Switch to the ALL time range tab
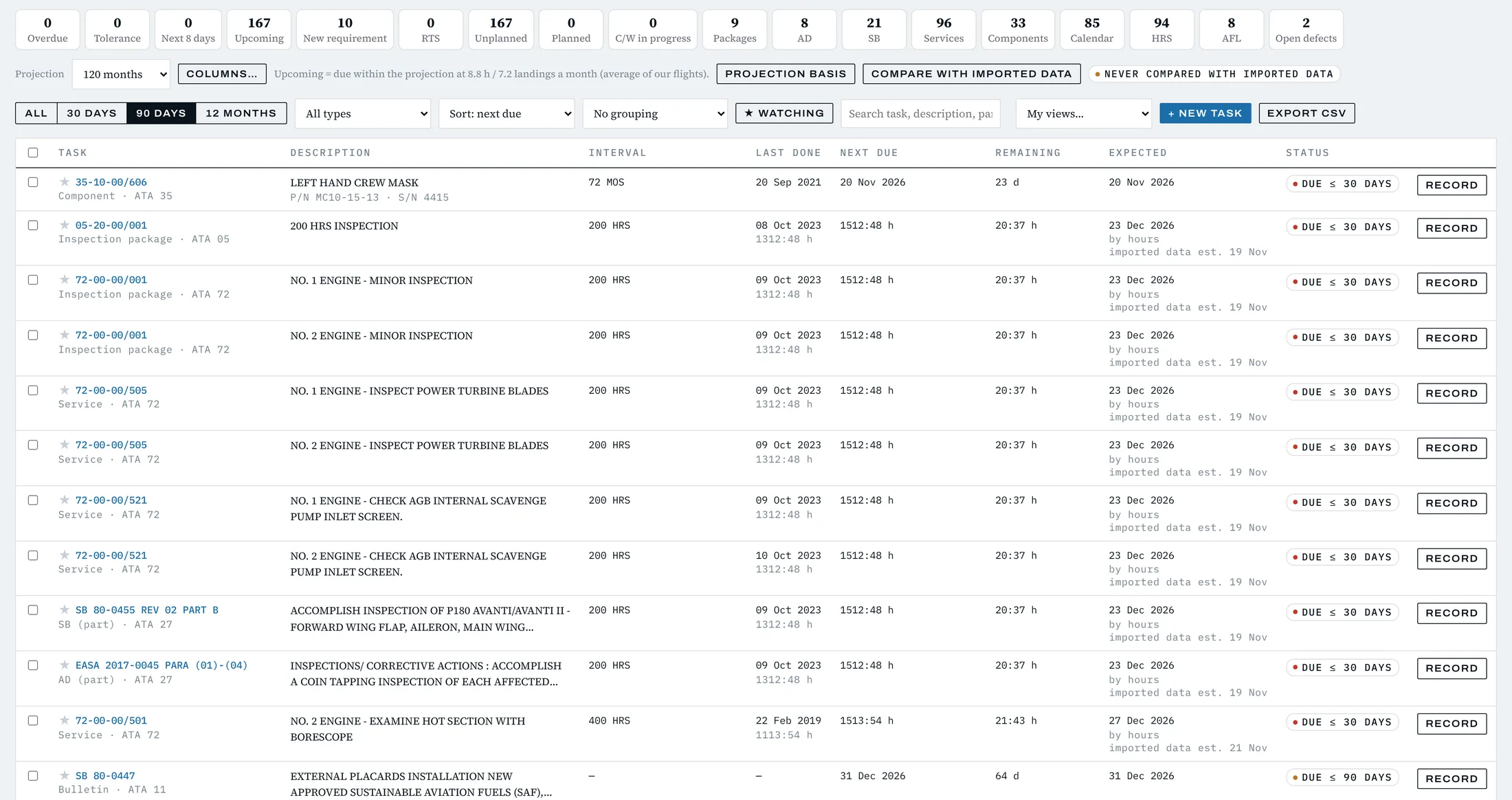The height and width of the screenshot is (800, 1512). [x=36, y=113]
